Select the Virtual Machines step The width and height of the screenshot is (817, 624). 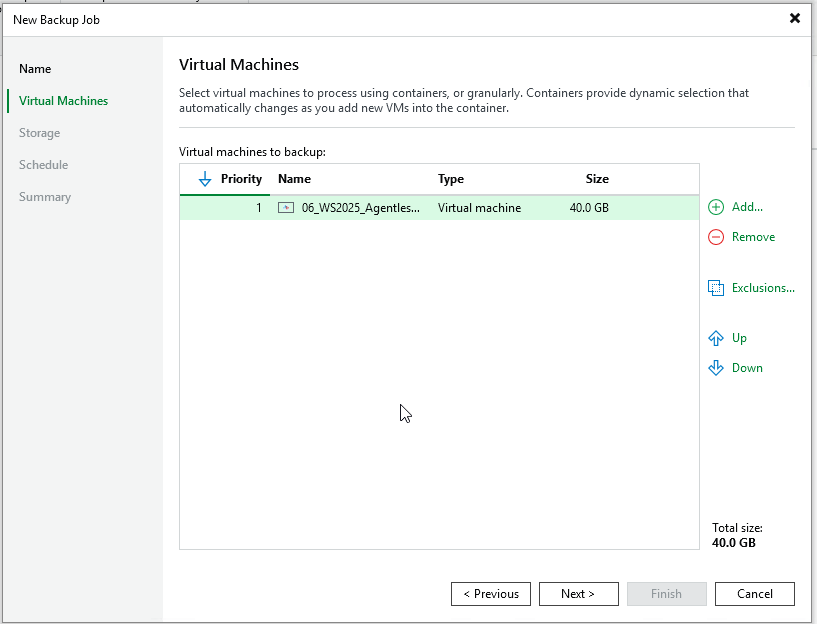(x=63, y=101)
